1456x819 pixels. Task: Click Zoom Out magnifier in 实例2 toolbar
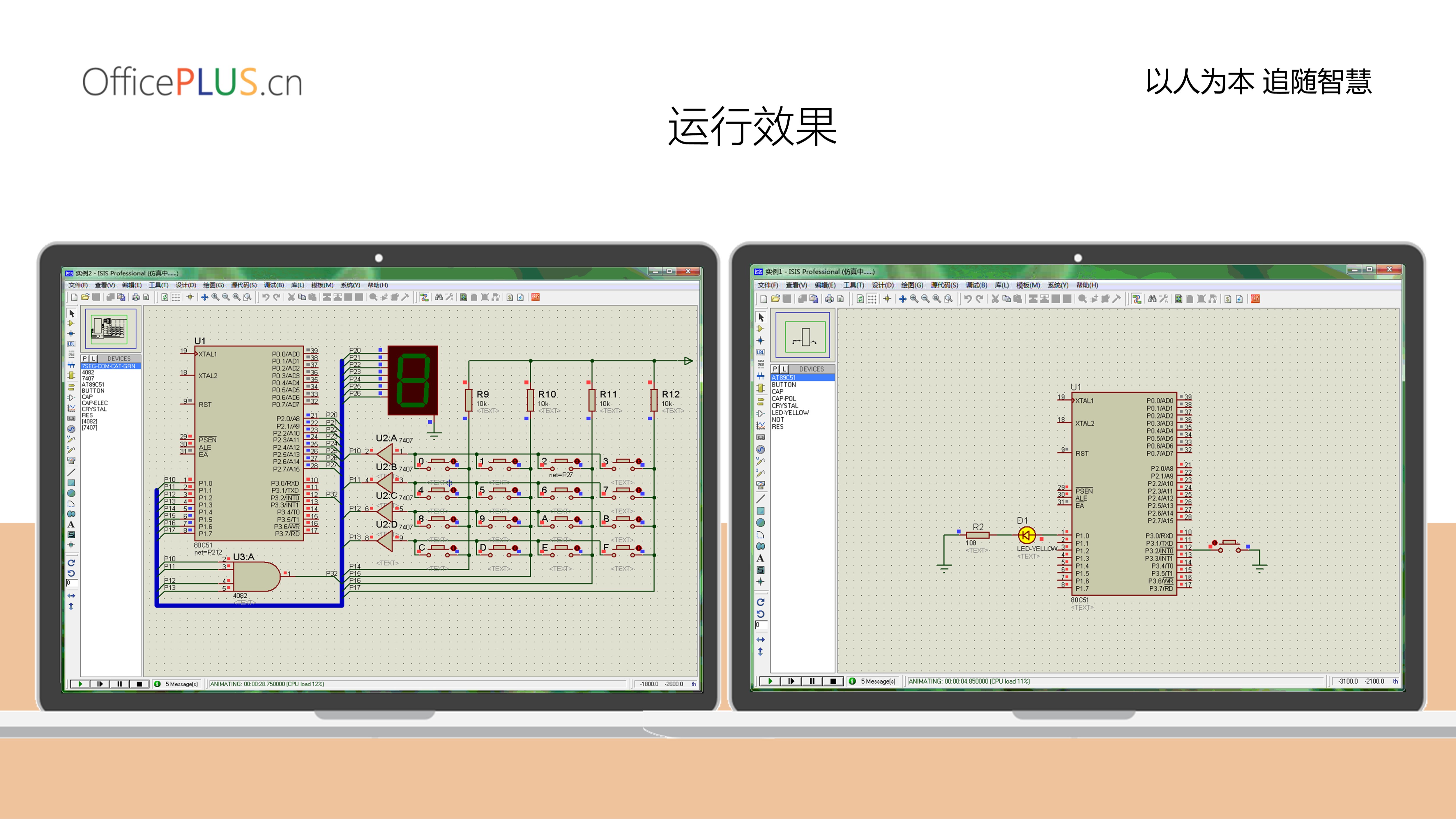(226, 297)
